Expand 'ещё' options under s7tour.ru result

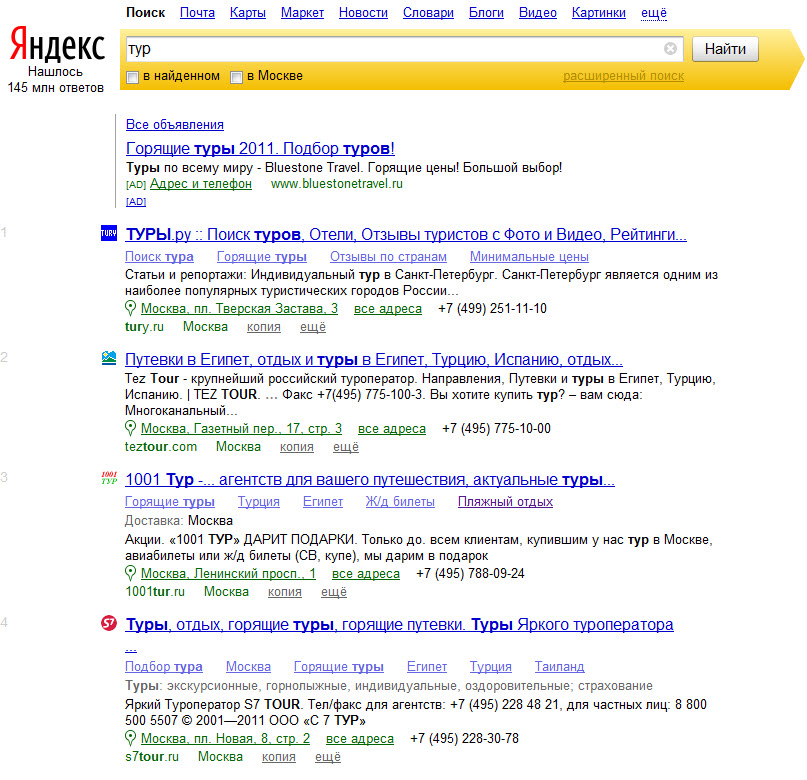(328, 757)
